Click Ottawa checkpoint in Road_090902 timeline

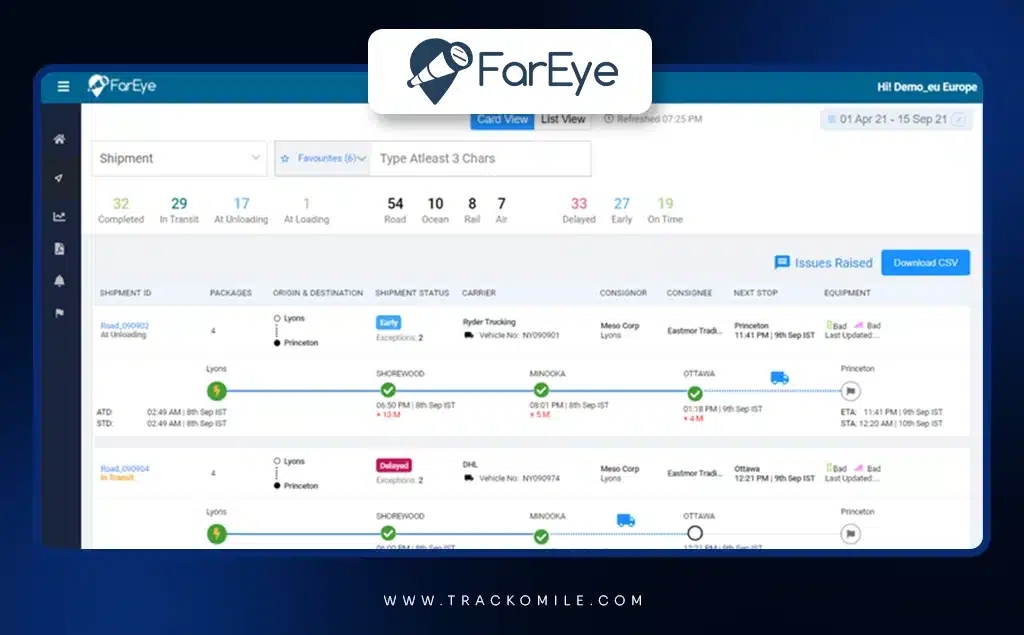pos(695,393)
